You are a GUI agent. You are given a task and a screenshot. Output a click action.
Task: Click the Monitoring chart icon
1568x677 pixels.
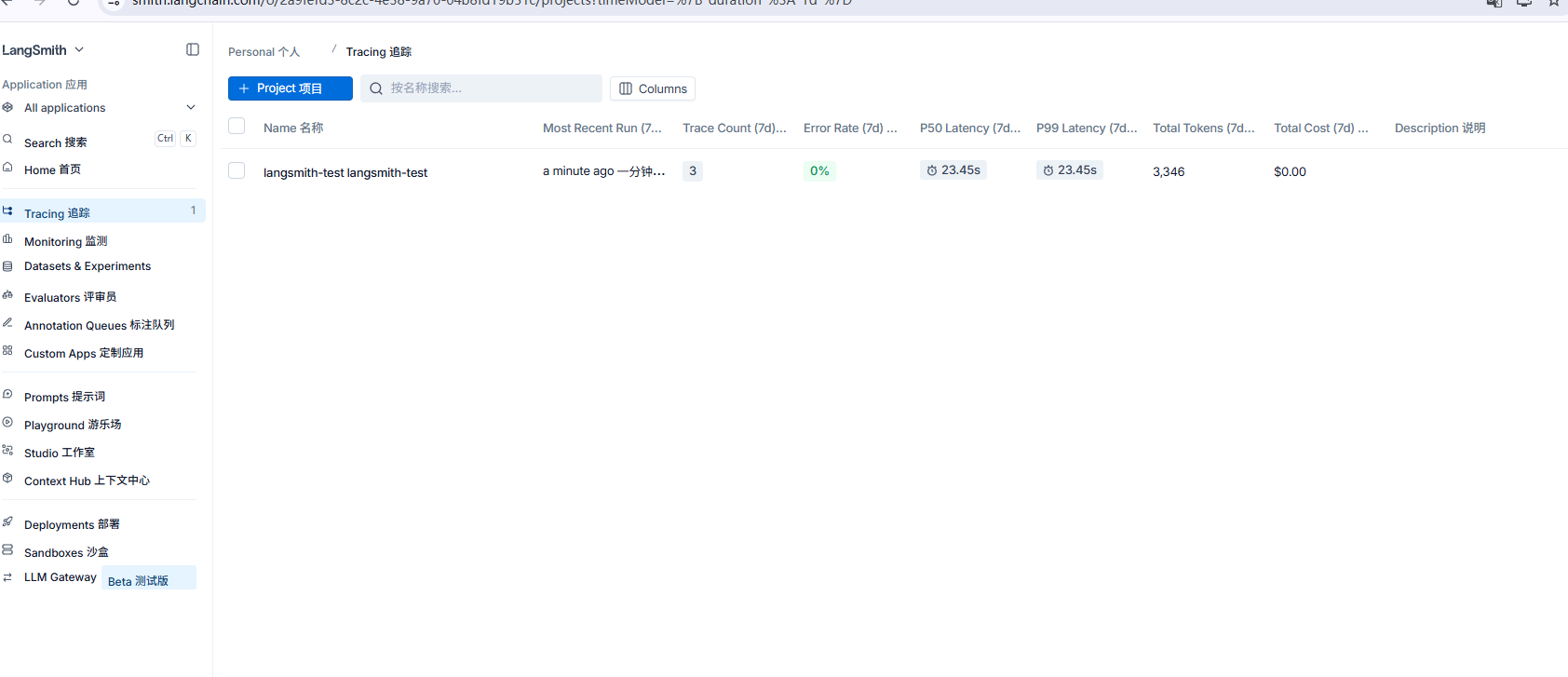(7, 239)
